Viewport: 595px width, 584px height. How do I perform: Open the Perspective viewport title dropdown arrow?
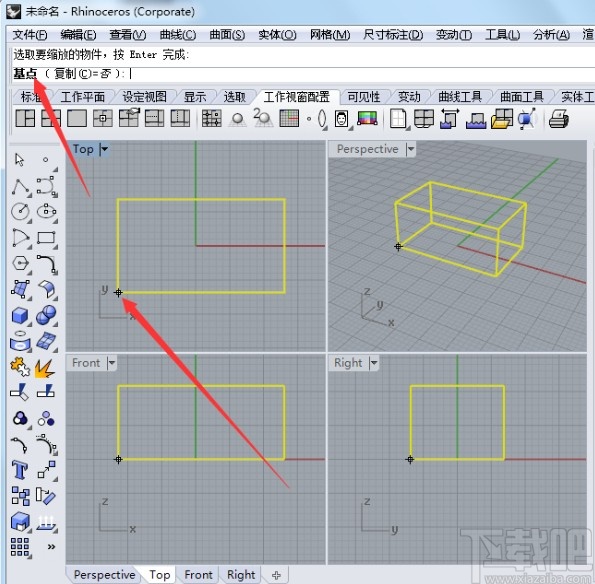click(x=411, y=149)
